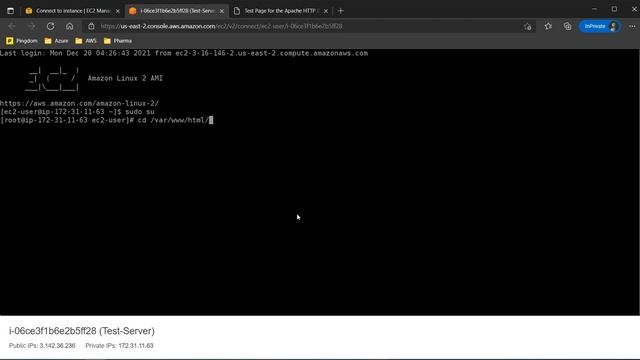
Task: Open a new browser tab
Action: pyautogui.click(x=341, y=11)
